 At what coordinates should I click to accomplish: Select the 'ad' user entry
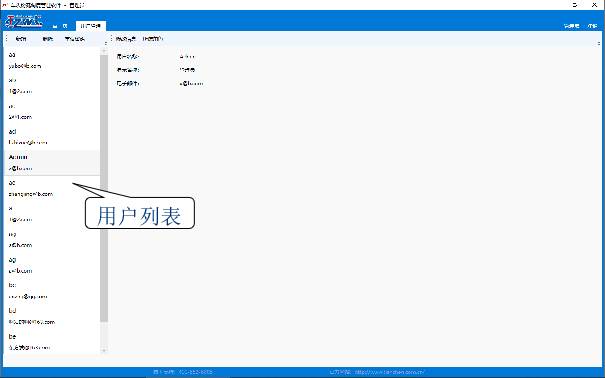[52, 137]
